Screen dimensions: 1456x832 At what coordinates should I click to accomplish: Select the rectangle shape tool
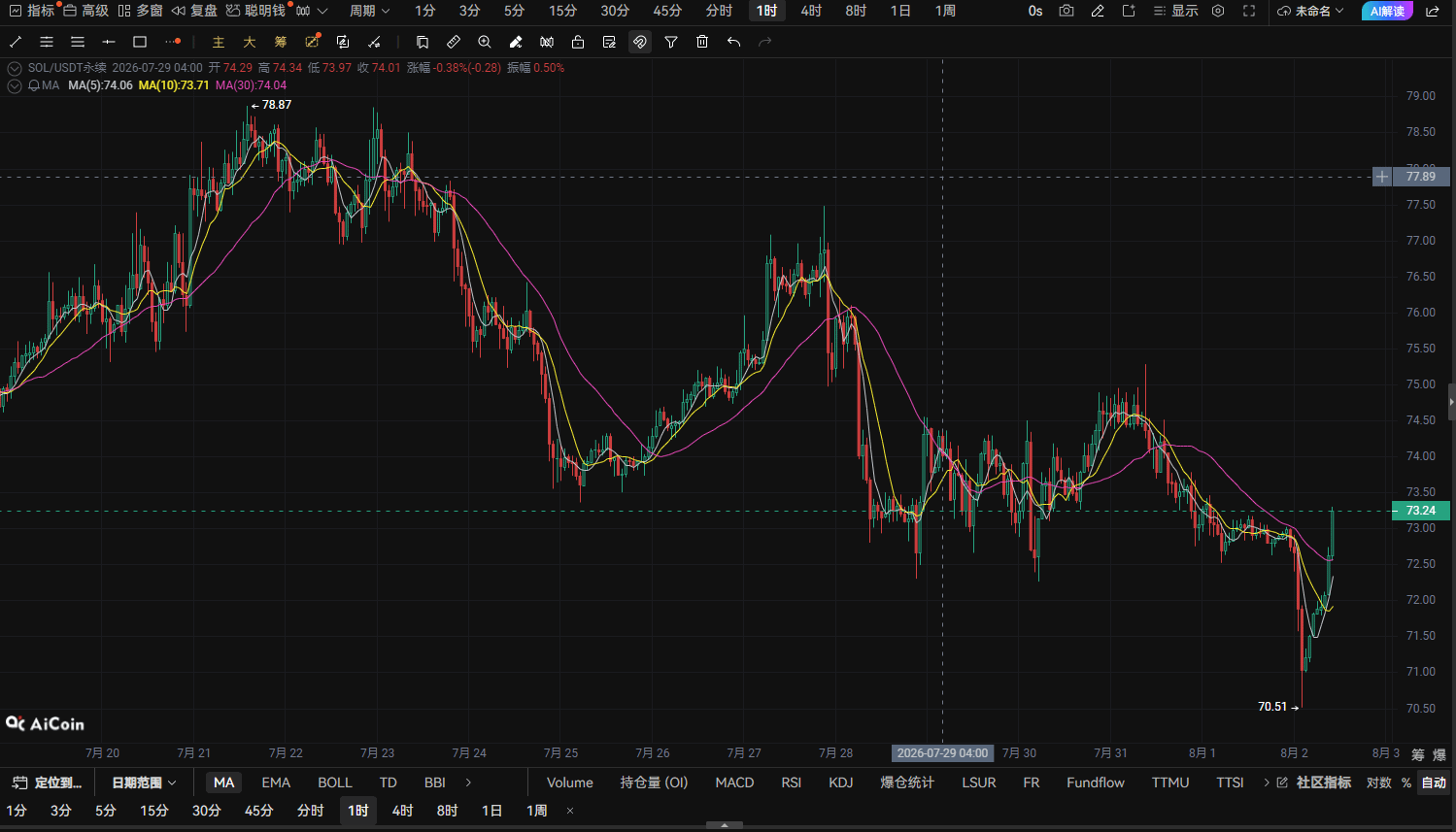[140, 42]
